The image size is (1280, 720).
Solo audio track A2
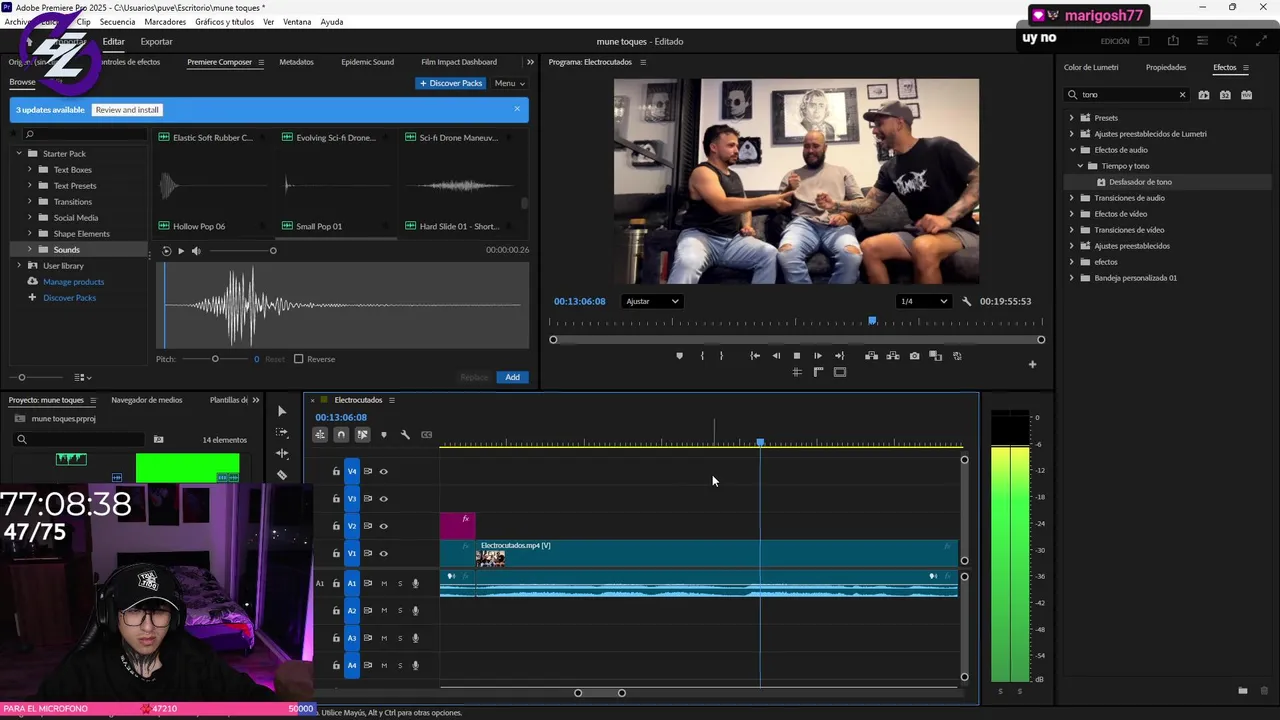400,611
